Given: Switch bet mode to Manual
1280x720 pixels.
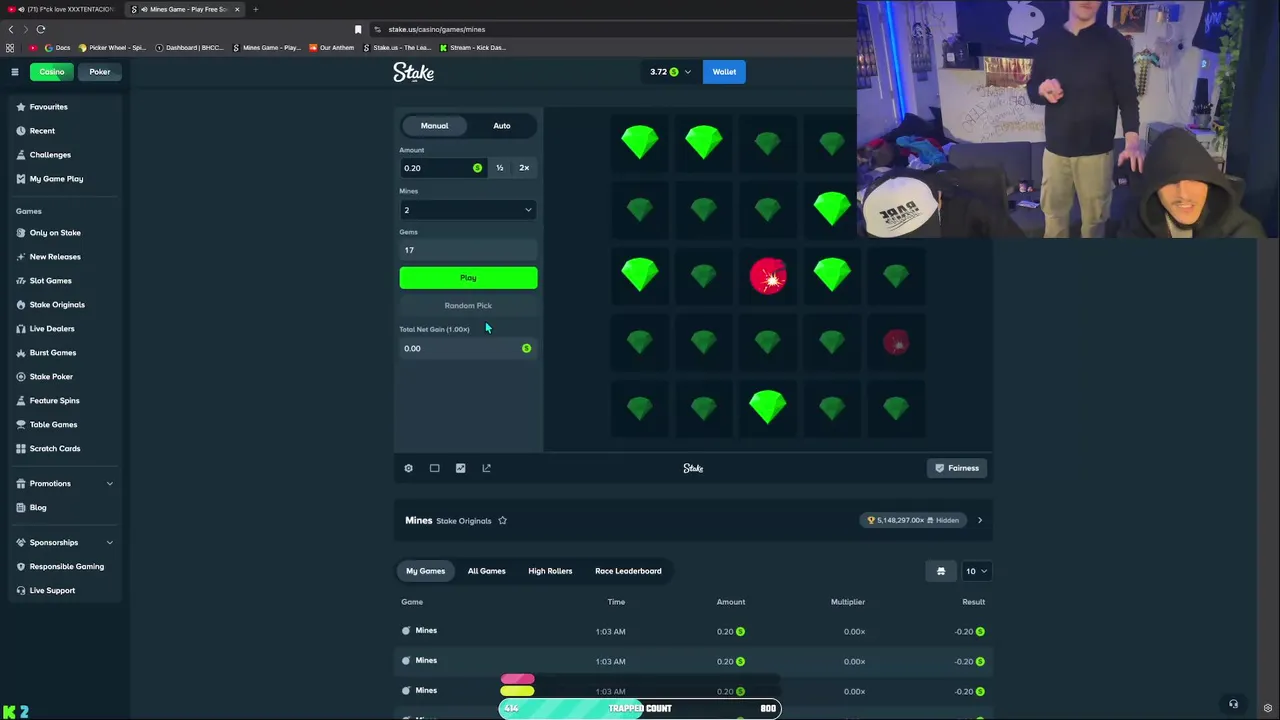Looking at the screenshot, I should (x=434, y=126).
